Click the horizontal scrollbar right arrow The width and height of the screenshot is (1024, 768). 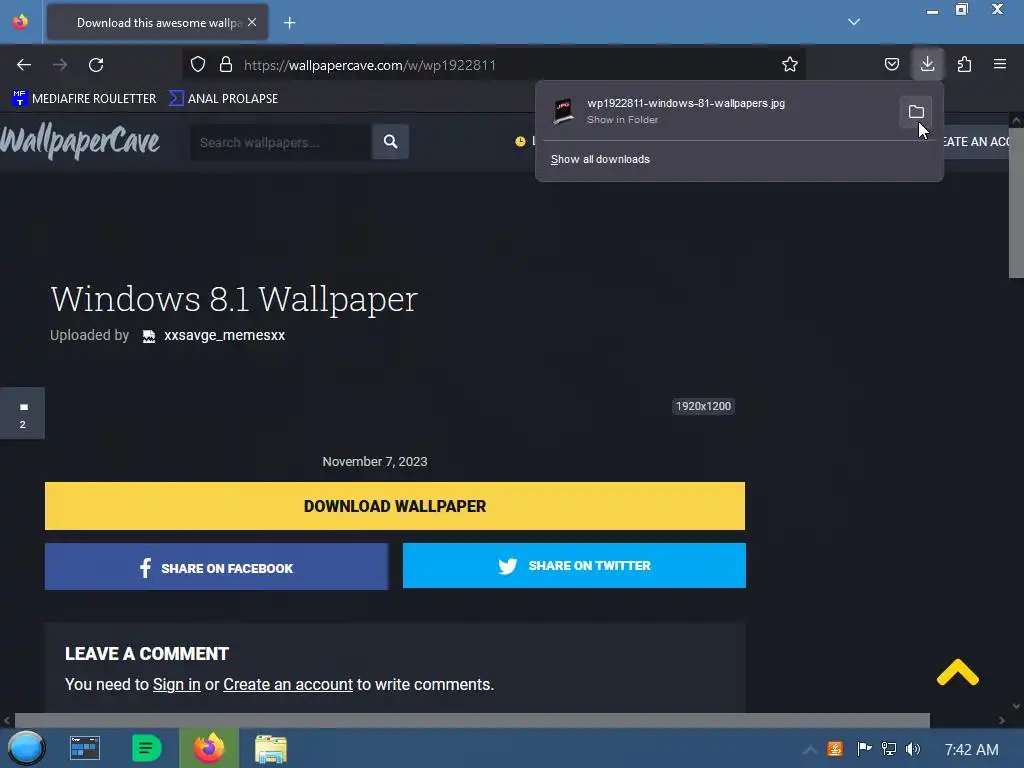tap(1002, 720)
